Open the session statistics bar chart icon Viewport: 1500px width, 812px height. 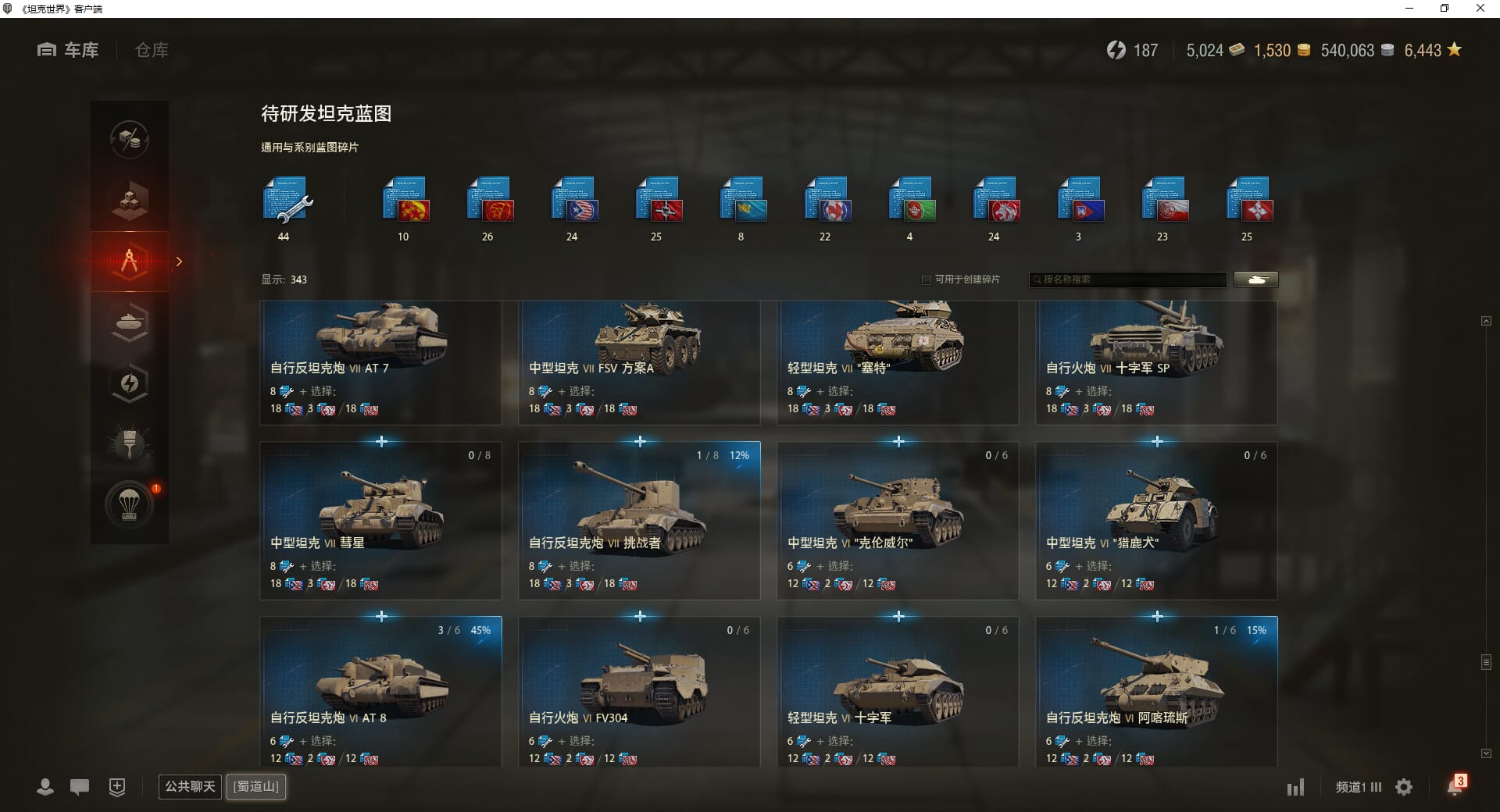point(1295,787)
